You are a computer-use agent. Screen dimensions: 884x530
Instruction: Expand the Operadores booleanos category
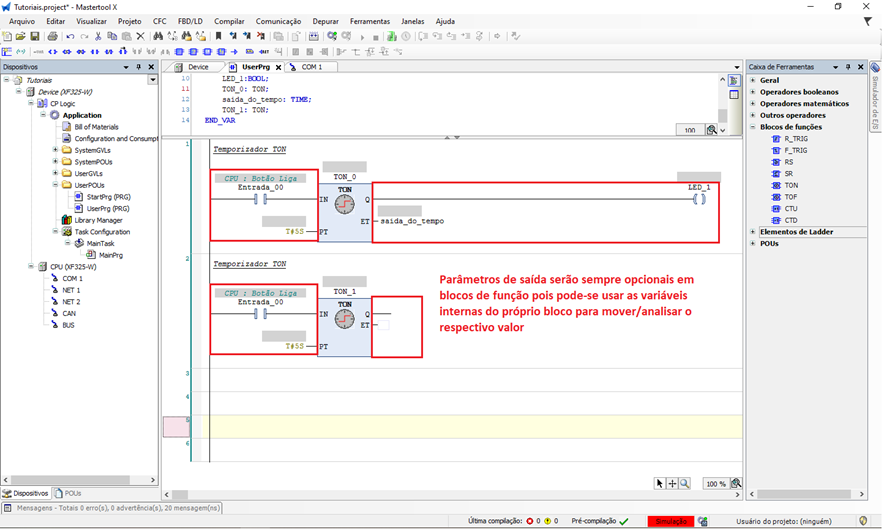[x=752, y=92]
